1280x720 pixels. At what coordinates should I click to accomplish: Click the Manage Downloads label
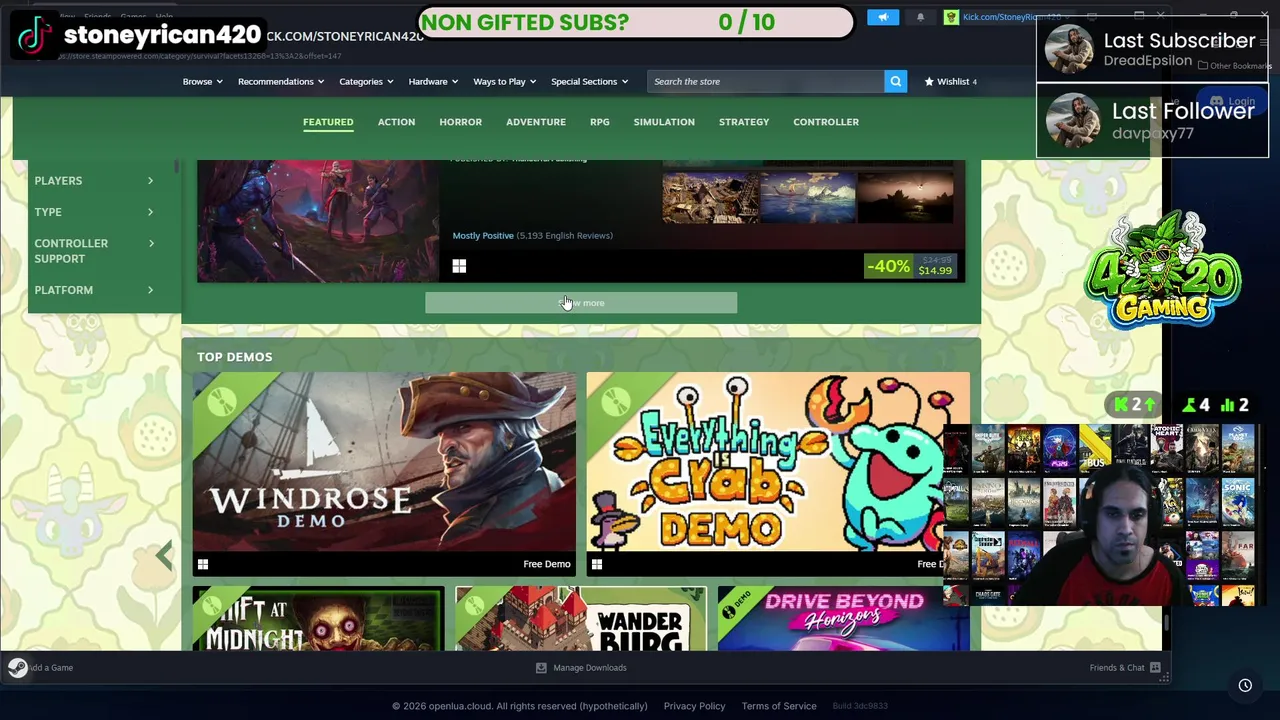pos(590,668)
